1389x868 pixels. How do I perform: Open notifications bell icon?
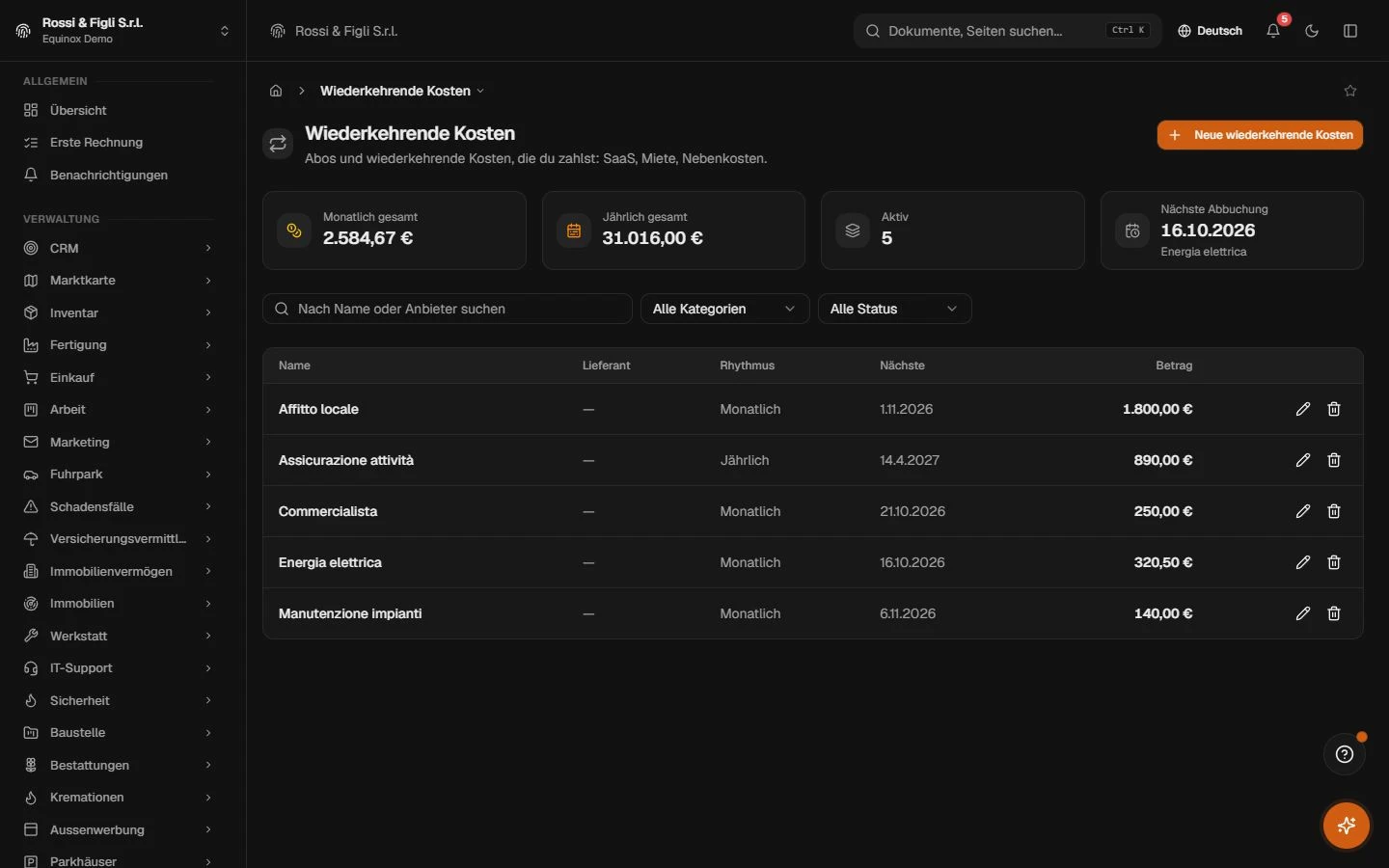click(x=1273, y=31)
